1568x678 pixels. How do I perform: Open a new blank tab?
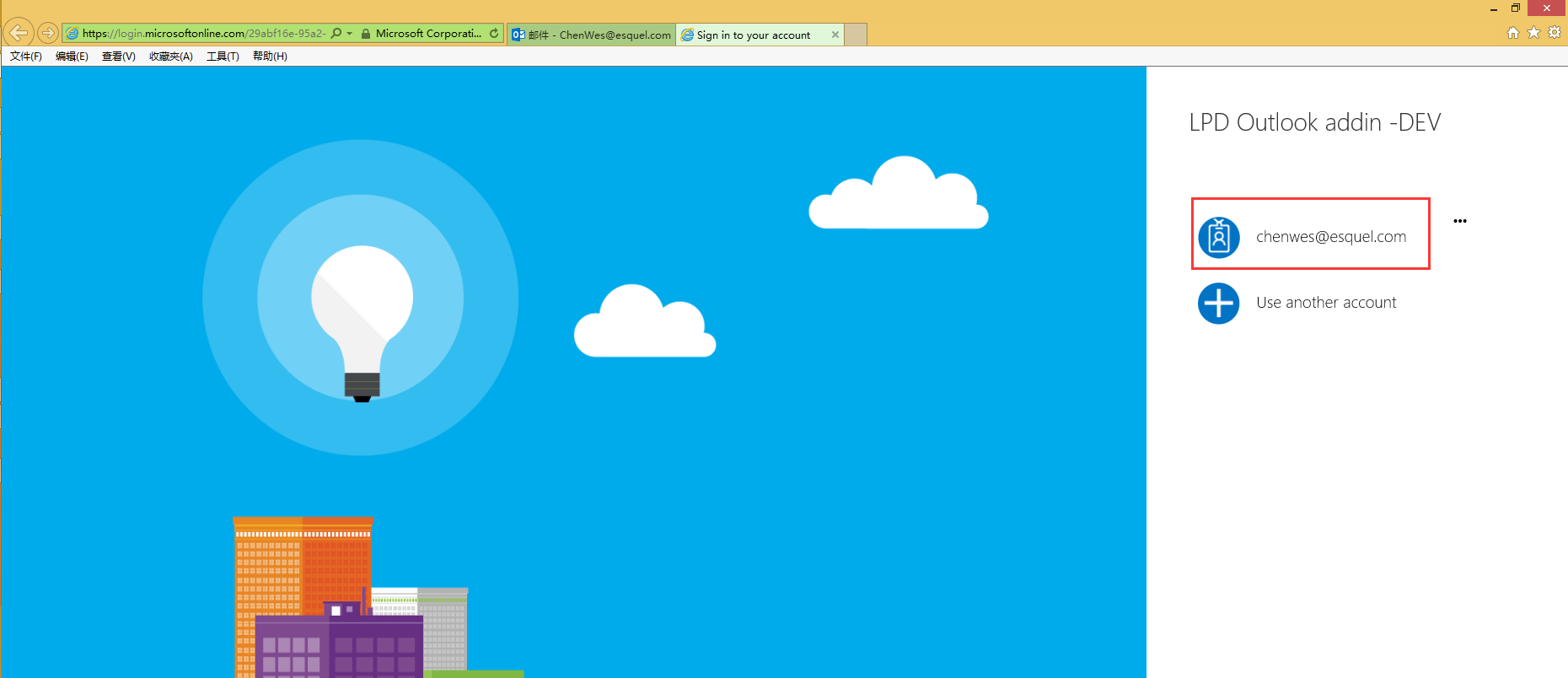pyautogui.click(x=856, y=35)
